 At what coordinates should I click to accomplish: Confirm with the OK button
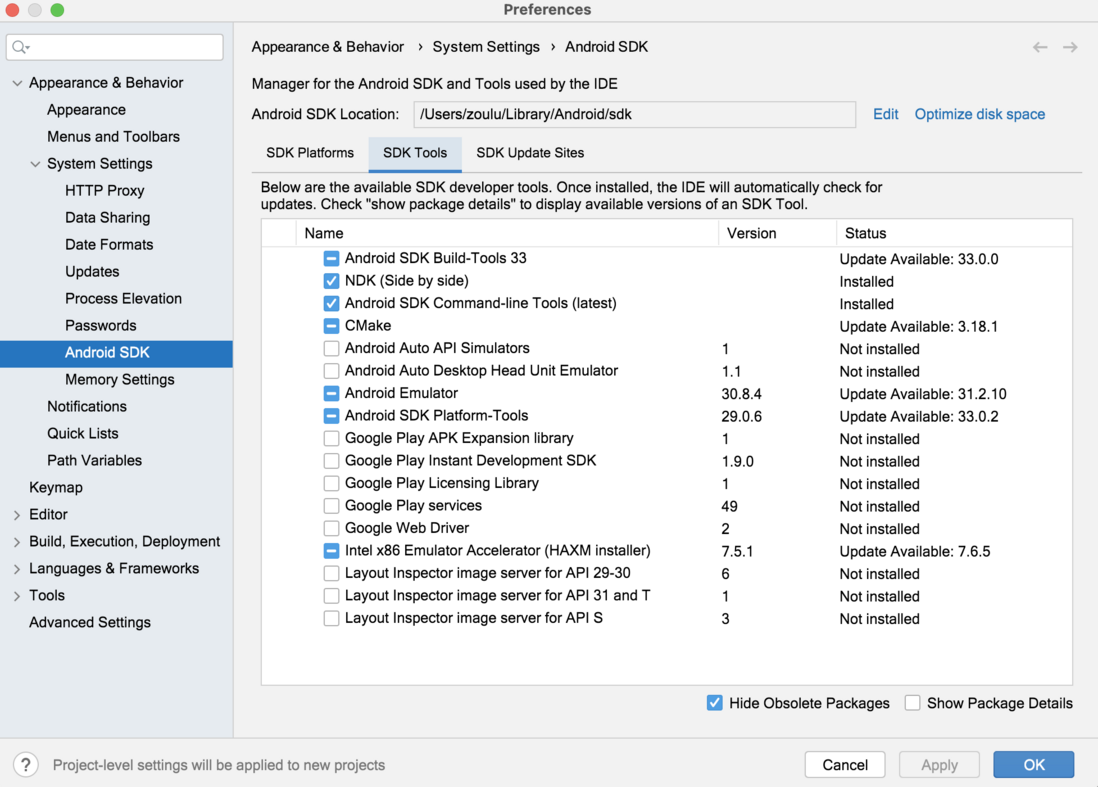click(1034, 765)
